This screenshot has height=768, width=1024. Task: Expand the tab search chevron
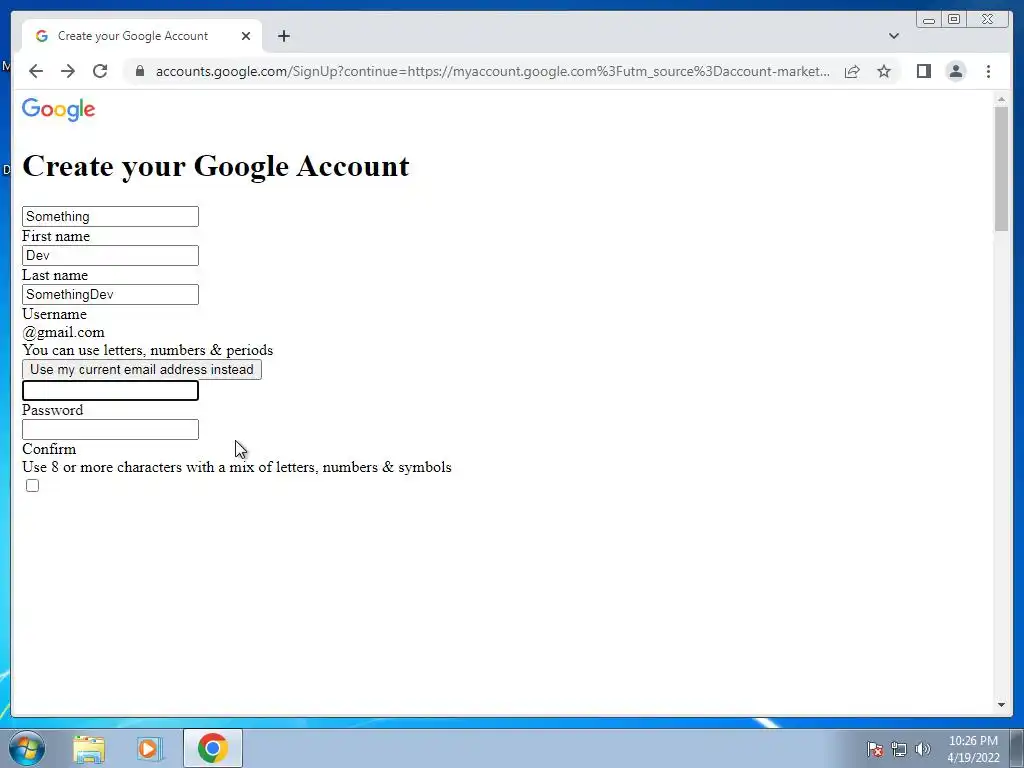[894, 36]
